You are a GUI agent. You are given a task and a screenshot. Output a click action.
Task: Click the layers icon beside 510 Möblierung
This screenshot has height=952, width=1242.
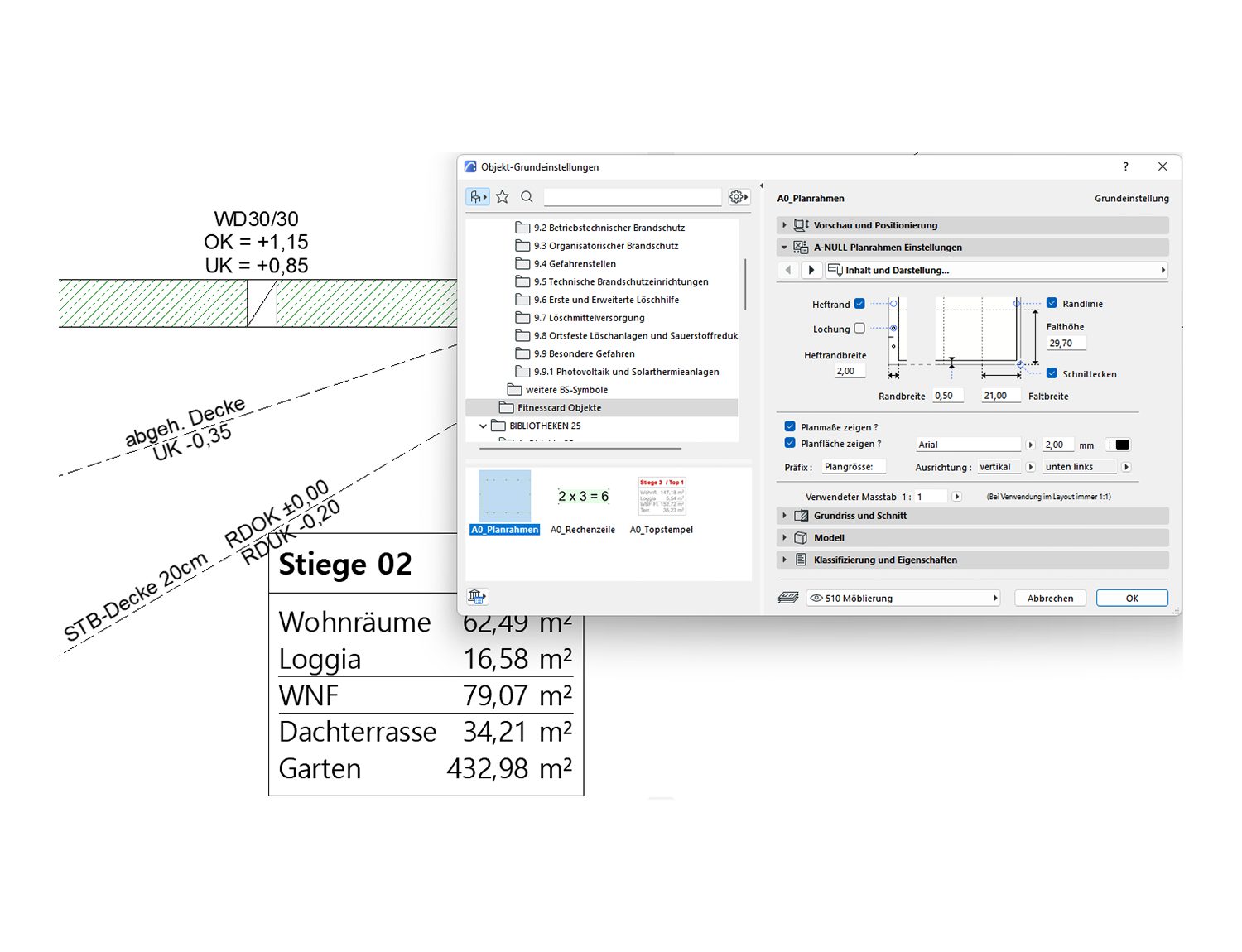pyautogui.click(x=787, y=598)
